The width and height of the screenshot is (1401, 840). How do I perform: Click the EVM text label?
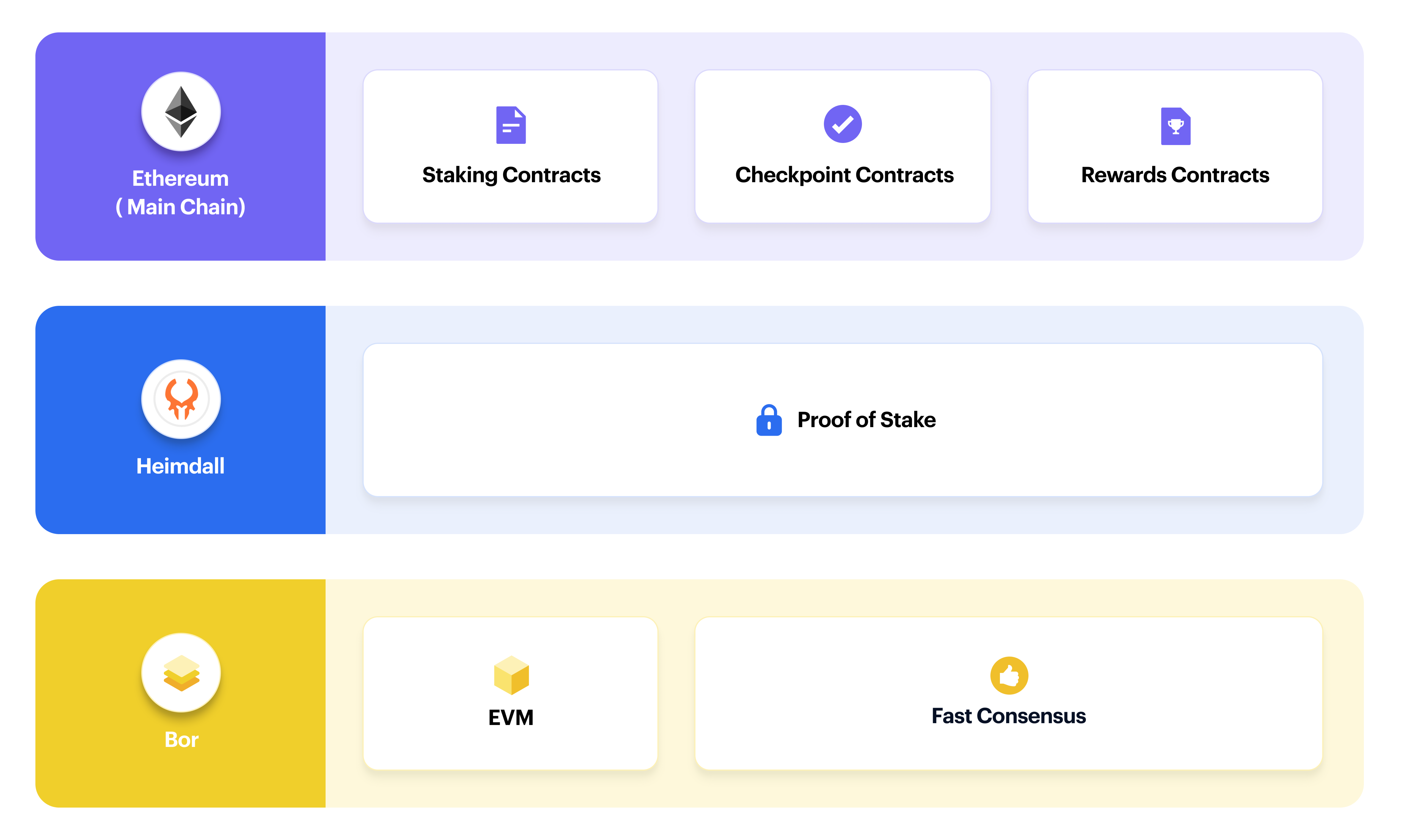511,717
